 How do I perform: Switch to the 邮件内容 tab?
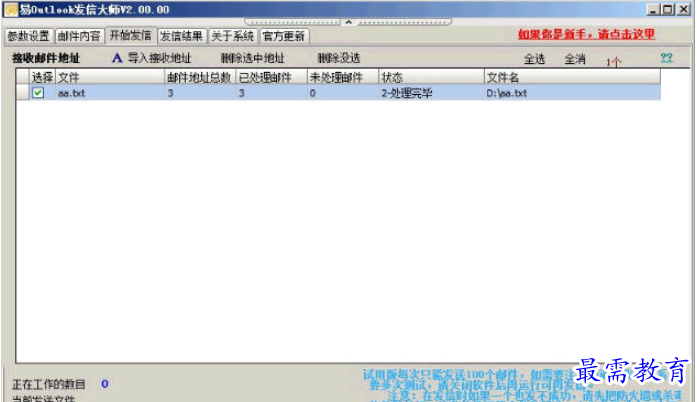click(79, 36)
